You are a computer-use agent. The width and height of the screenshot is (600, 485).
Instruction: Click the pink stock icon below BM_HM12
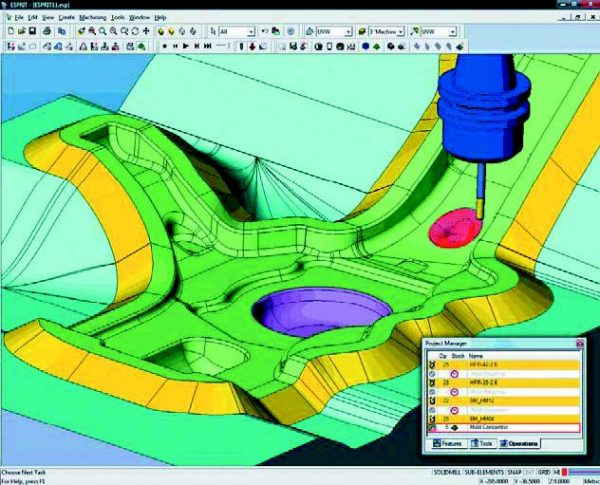tap(454, 410)
